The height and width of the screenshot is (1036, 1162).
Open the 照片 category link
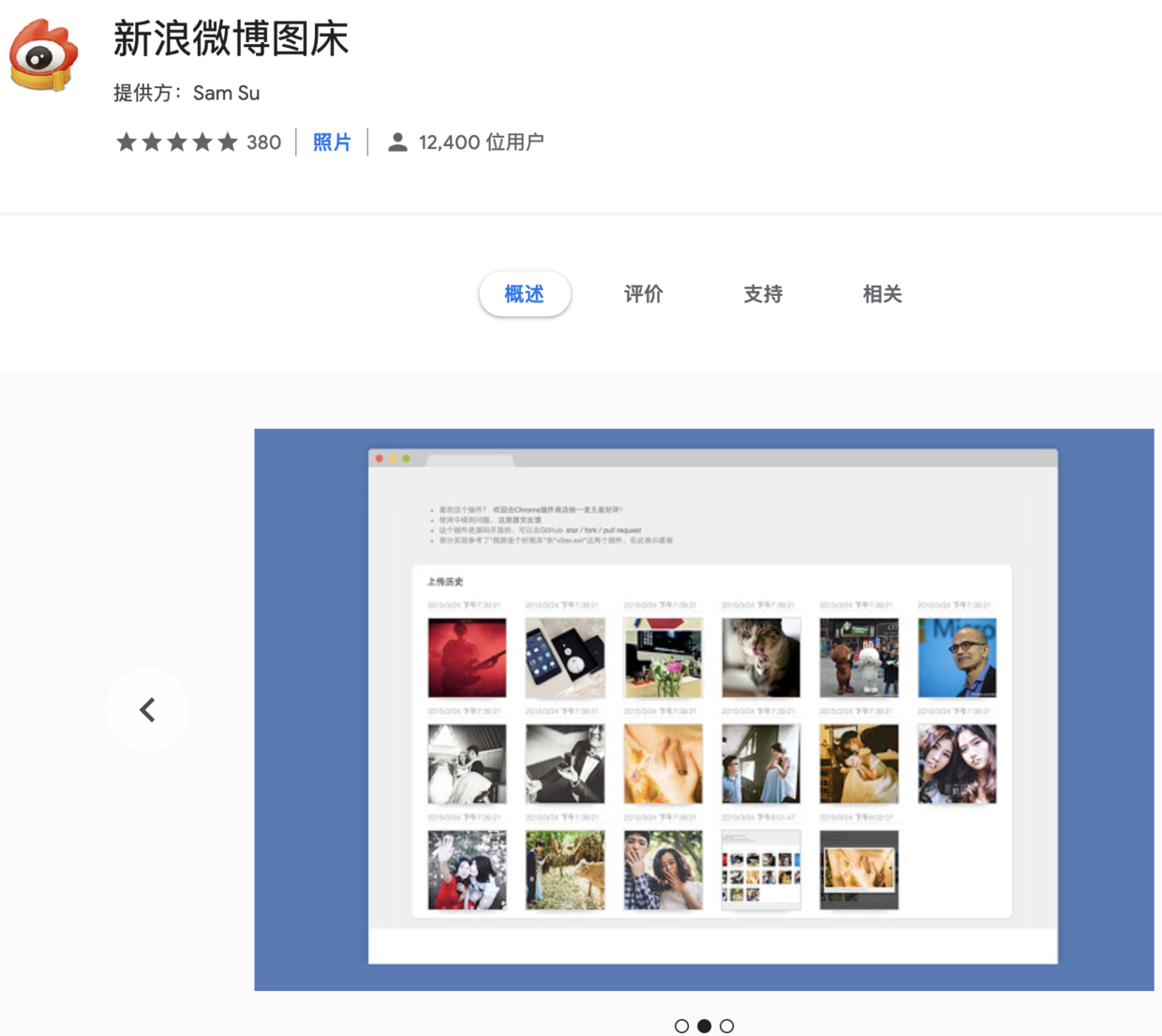332,142
